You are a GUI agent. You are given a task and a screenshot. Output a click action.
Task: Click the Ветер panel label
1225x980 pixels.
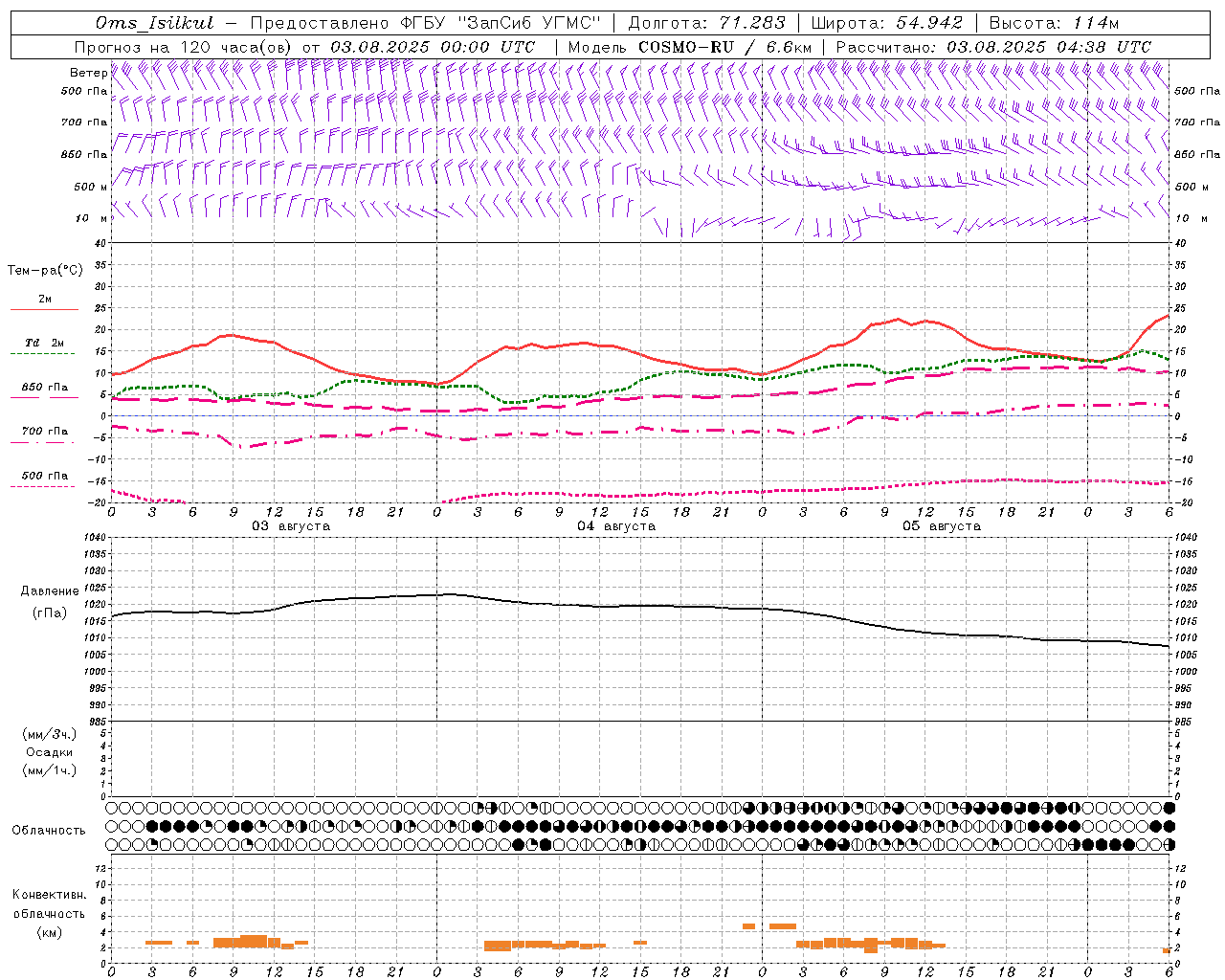[88, 73]
